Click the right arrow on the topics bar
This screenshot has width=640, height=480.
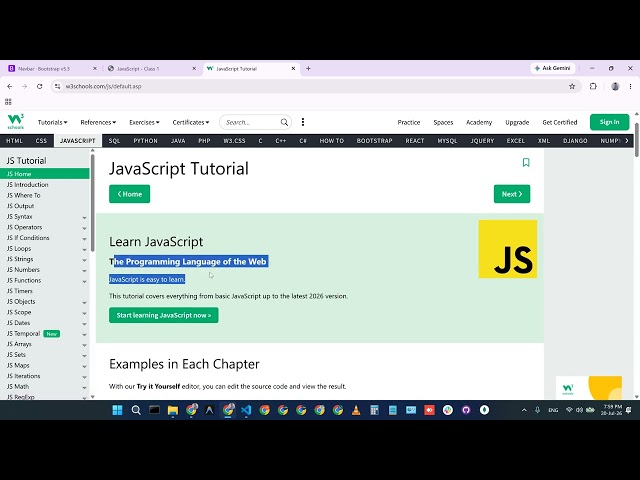pos(627,140)
